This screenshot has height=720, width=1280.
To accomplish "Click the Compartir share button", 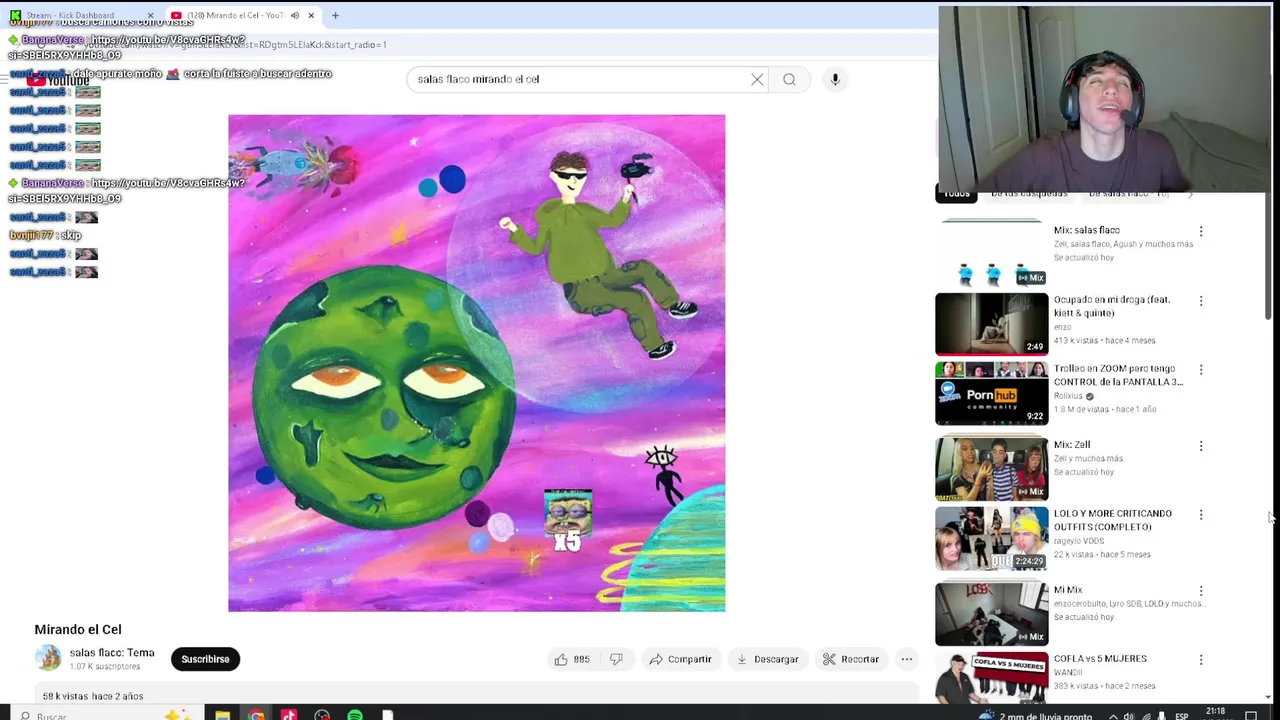I will coord(680,659).
